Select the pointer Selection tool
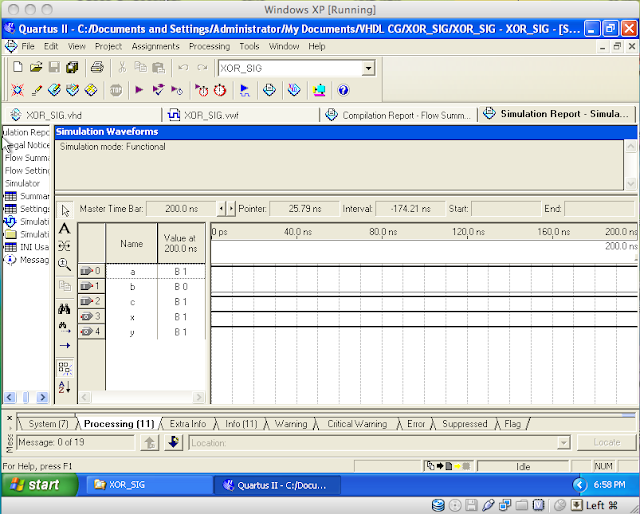 pyautogui.click(x=65, y=211)
